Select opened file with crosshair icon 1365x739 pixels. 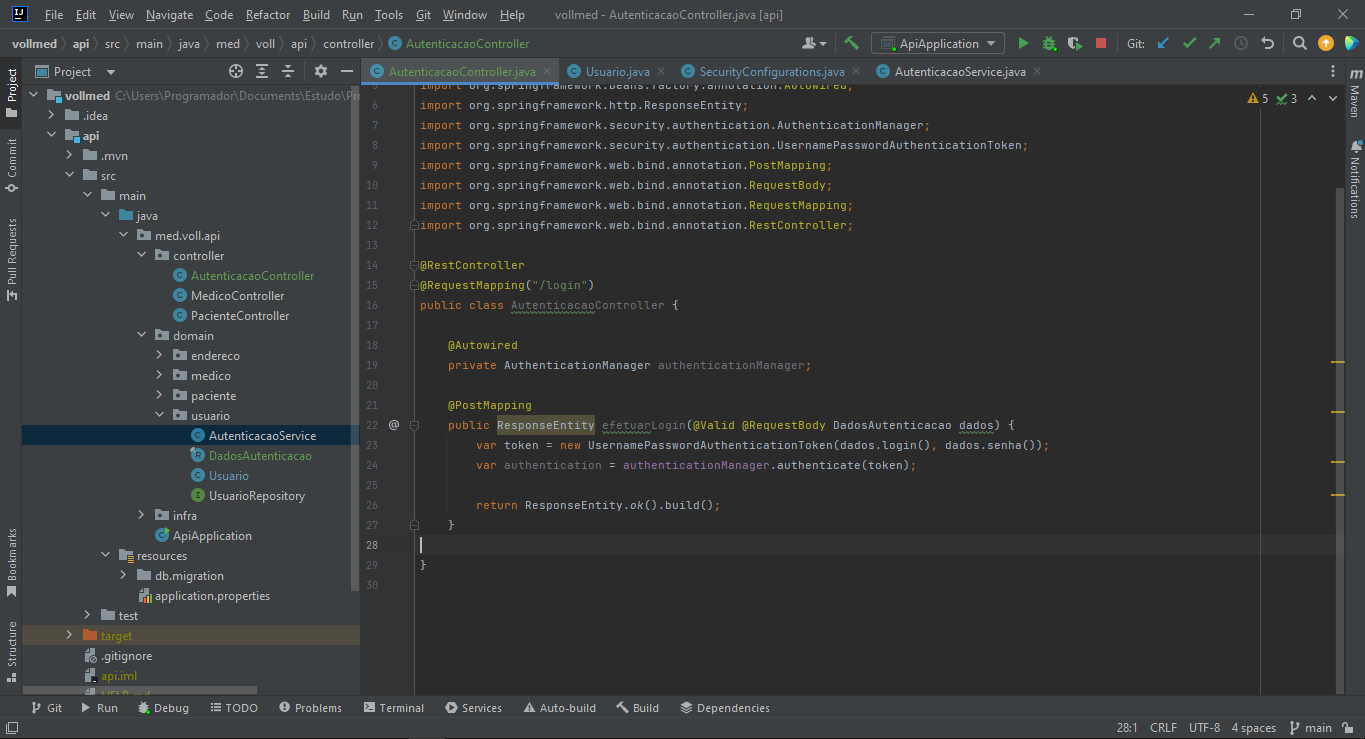tap(236, 71)
